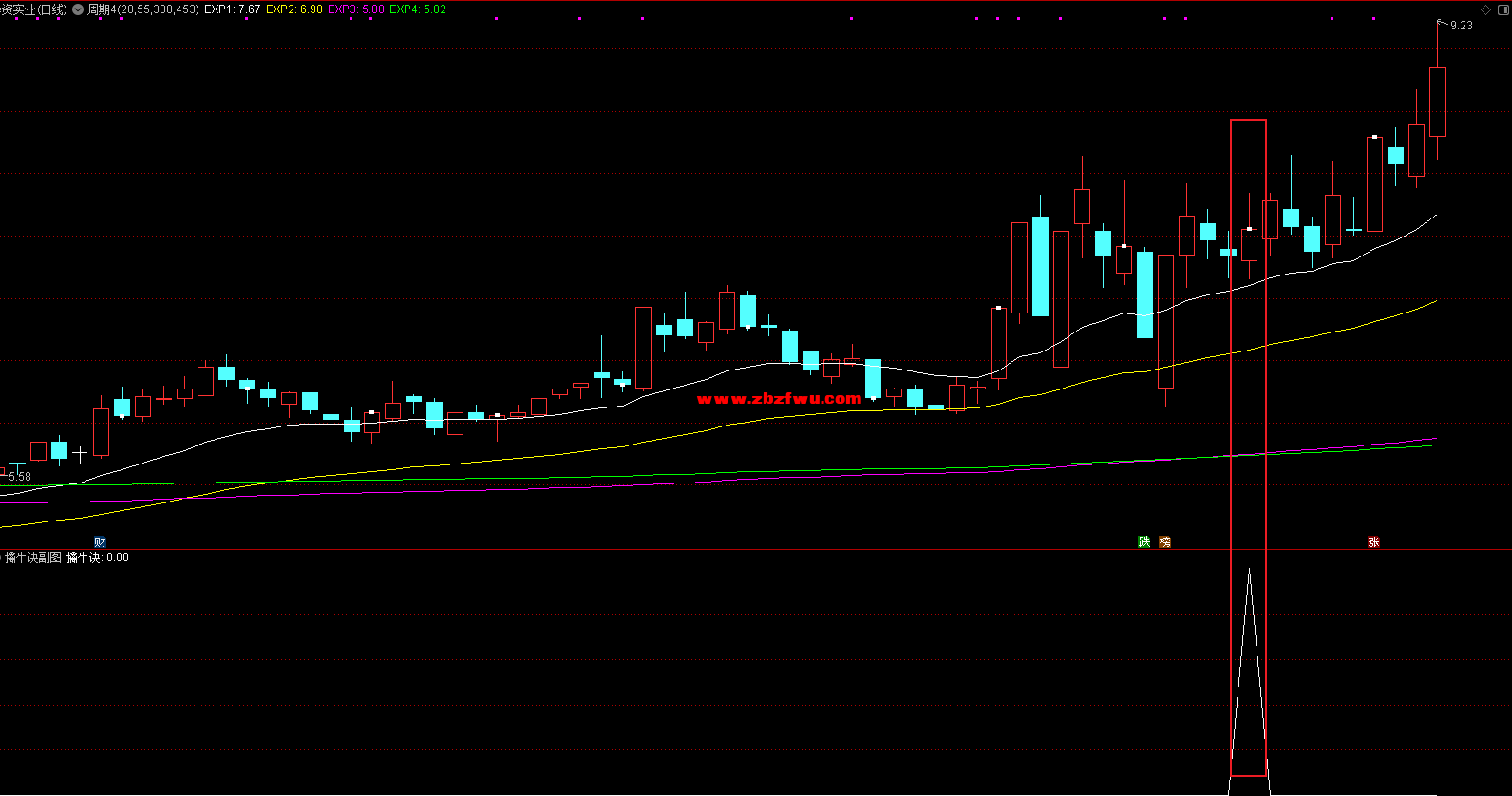This screenshot has height=796, width=1512.
Task: Click the 9.23 high price label
Action: [x=1462, y=26]
